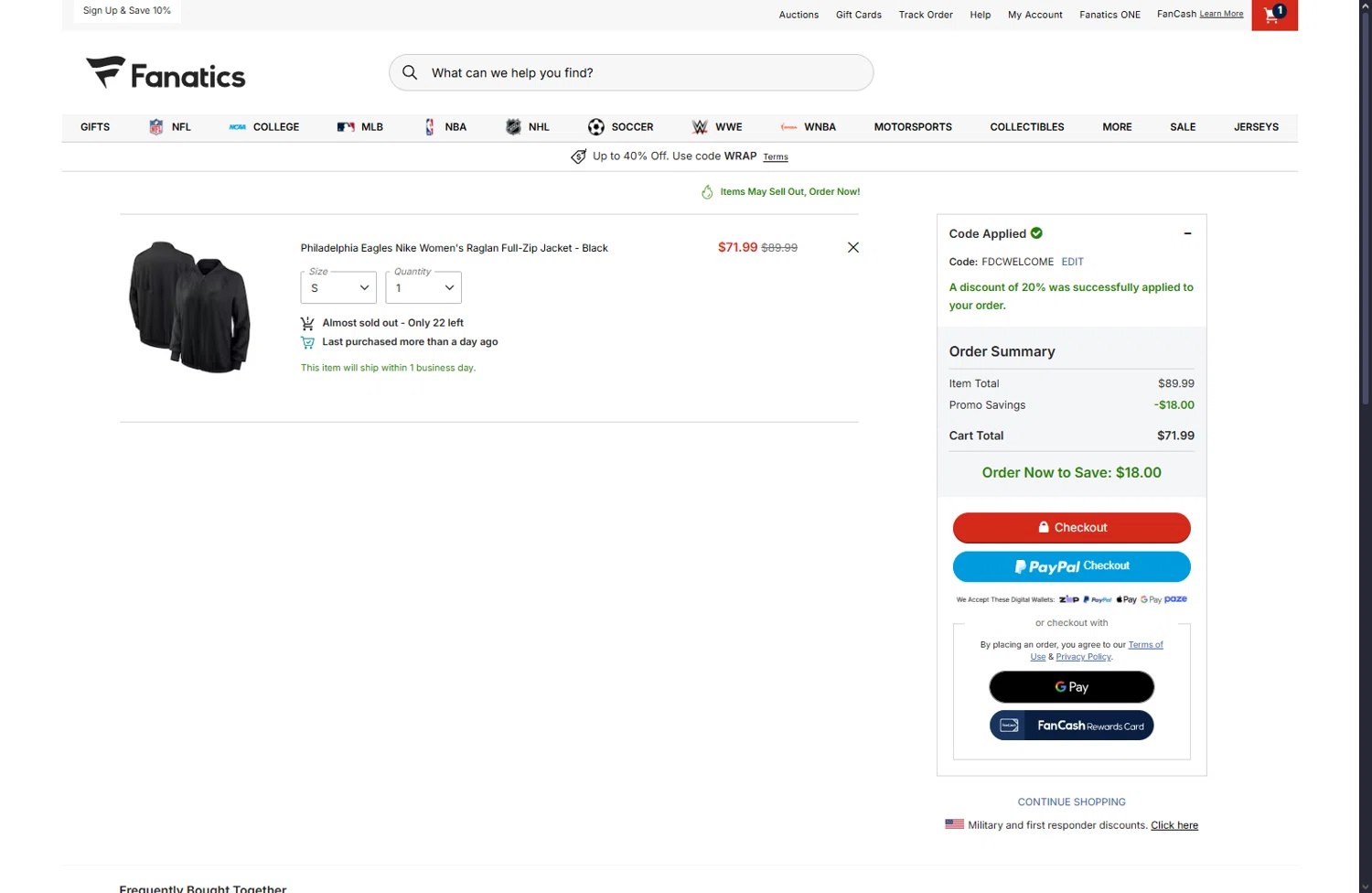This screenshot has height=893, width=1372.
Task: Open the NBA logo menu item
Action: pyautogui.click(x=430, y=127)
